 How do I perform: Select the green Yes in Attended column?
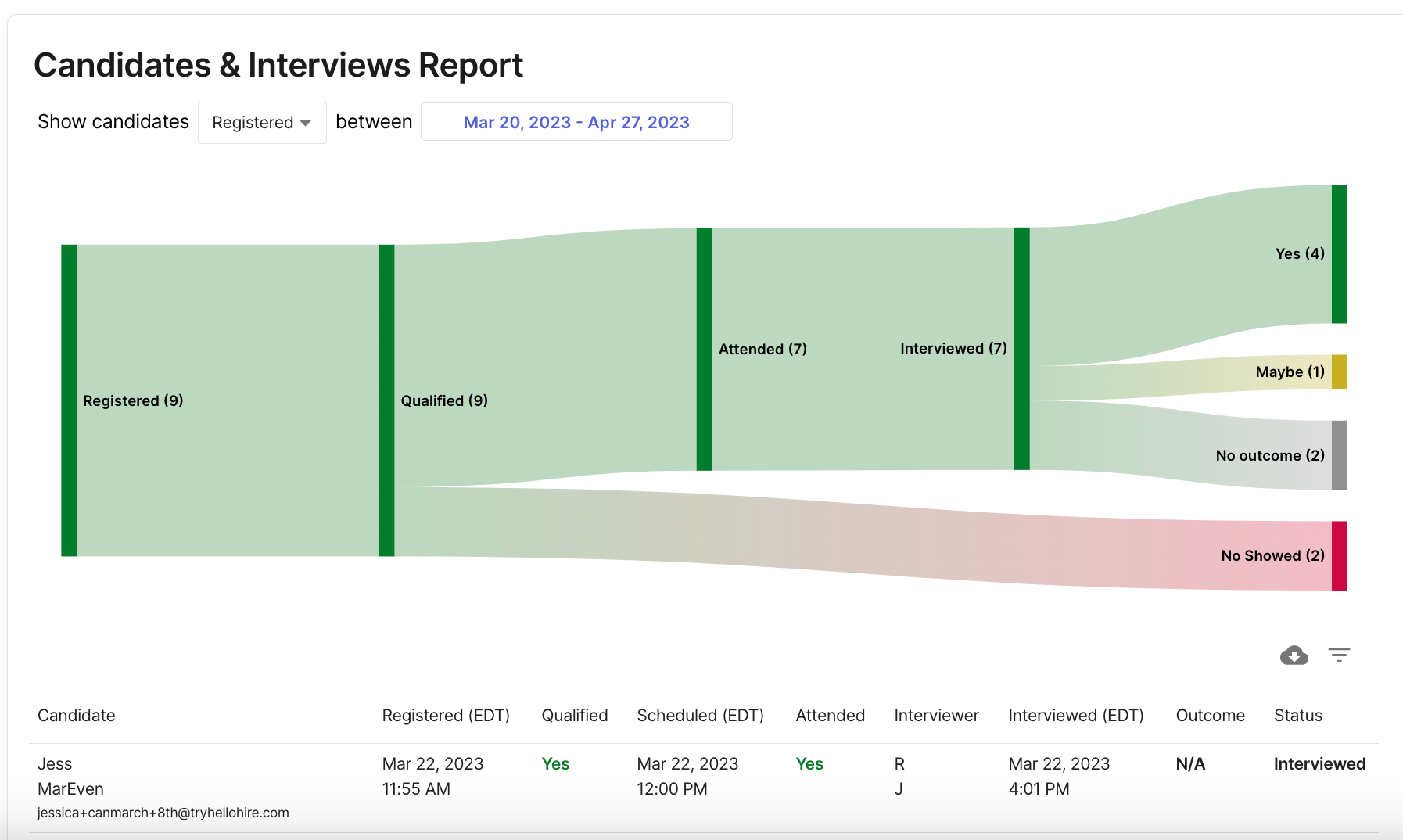pyautogui.click(x=809, y=764)
